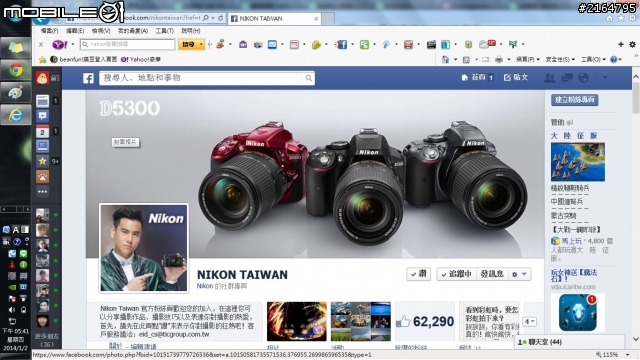Go to Facebook 首頁 home link
The width and height of the screenshot is (640, 360).
(x=477, y=78)
